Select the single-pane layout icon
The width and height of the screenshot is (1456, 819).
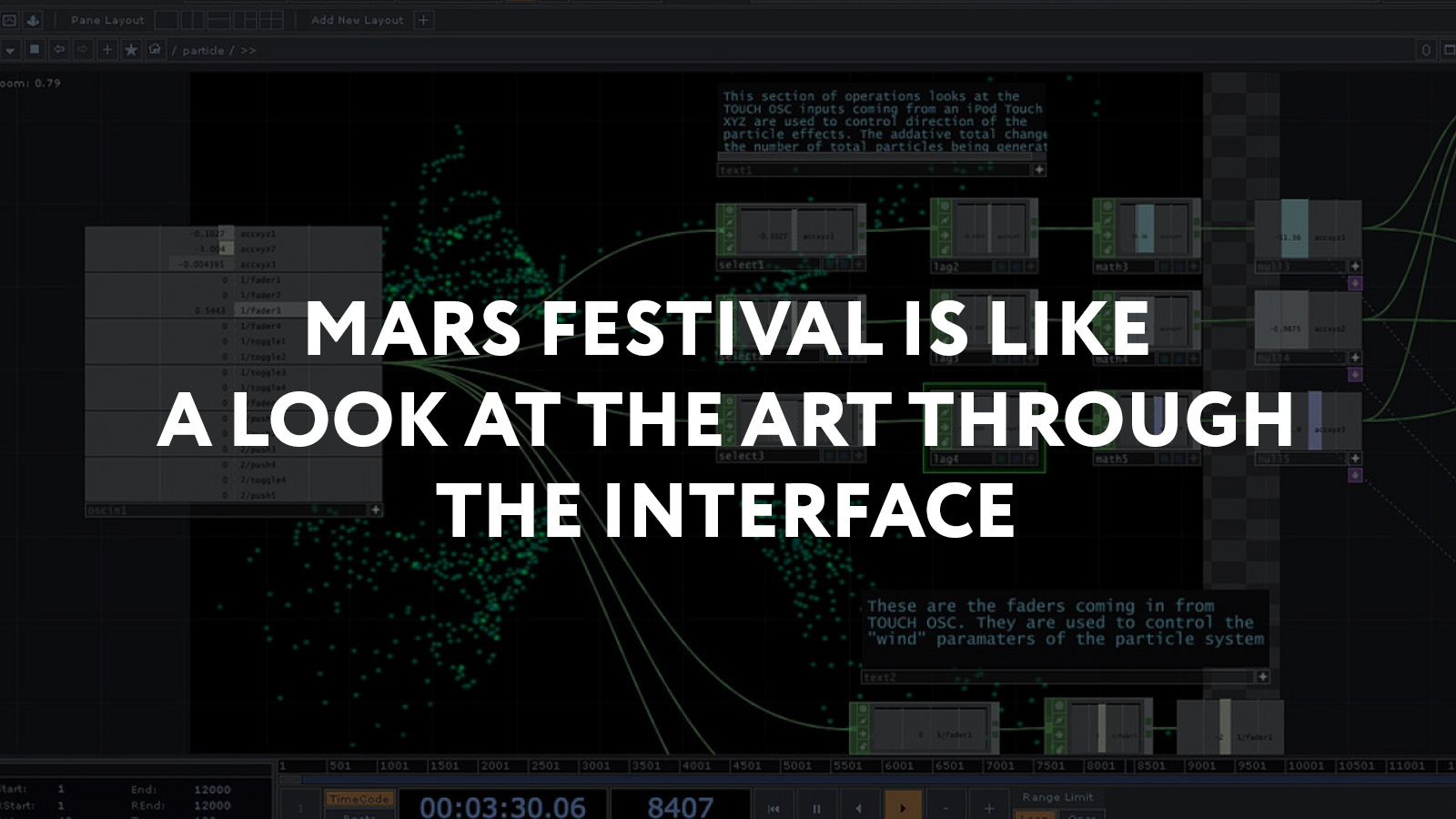coord(167,19)
